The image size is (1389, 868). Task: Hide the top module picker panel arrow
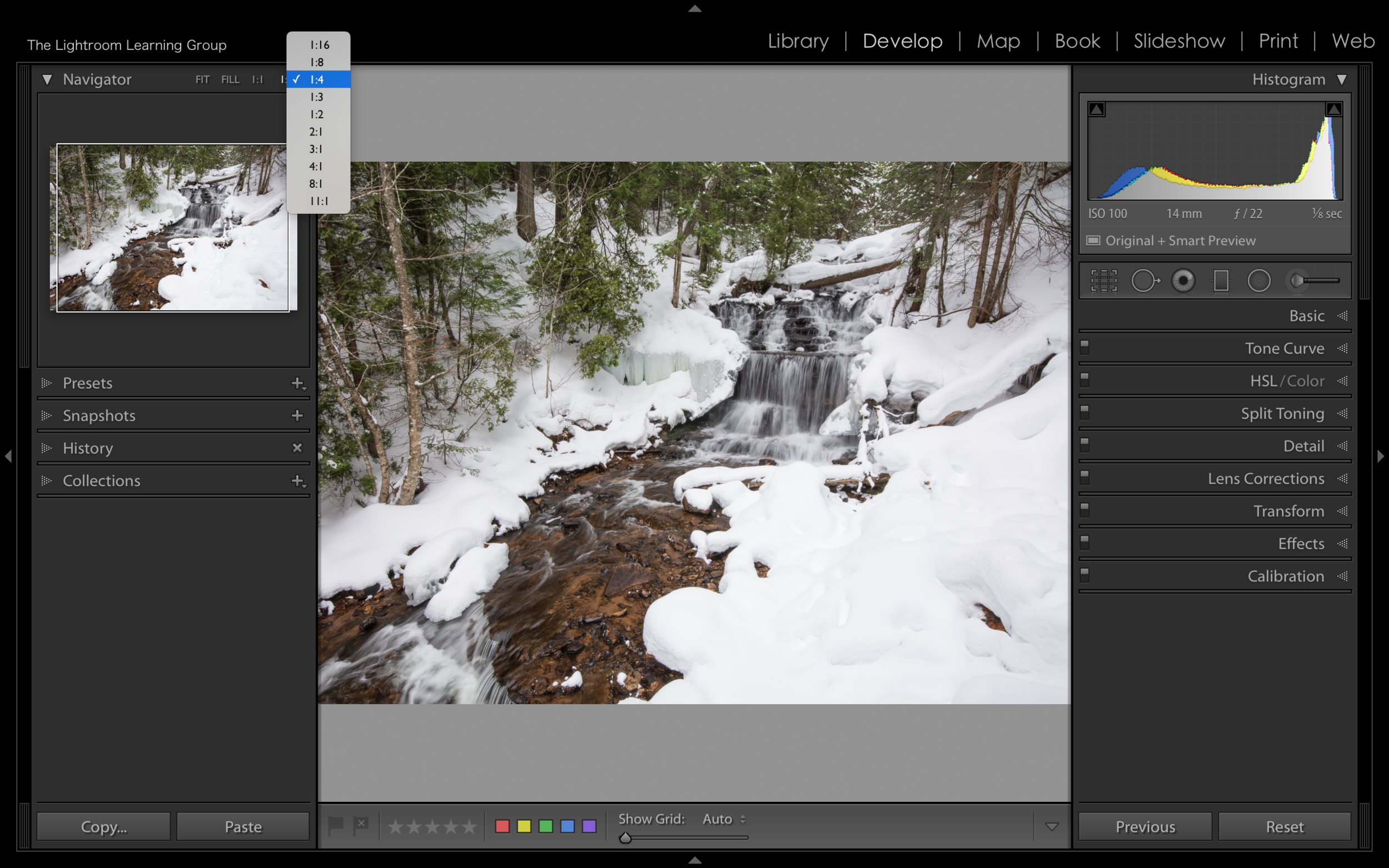click(x=695, y=8)
